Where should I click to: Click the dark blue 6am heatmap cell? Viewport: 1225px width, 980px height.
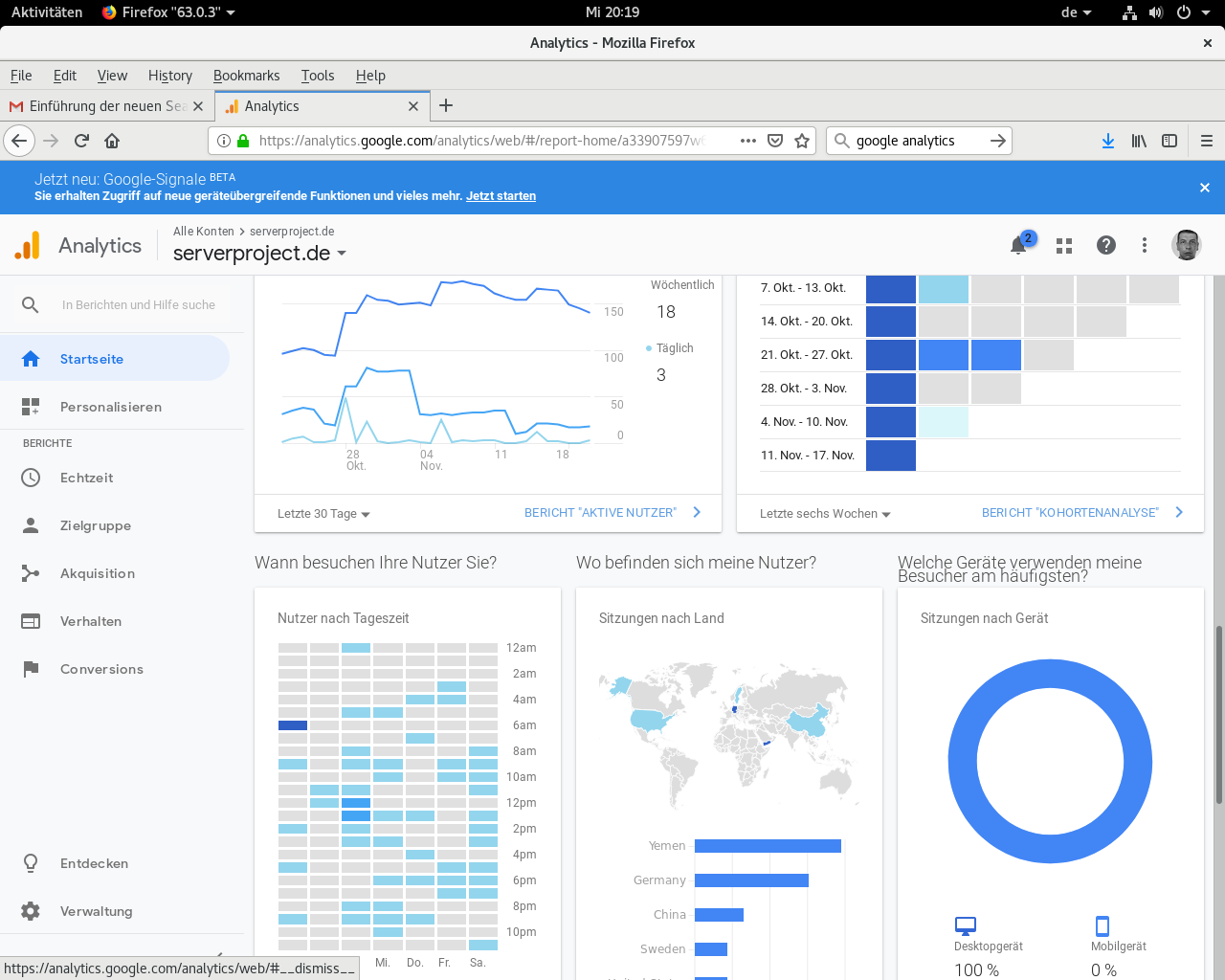292,725
